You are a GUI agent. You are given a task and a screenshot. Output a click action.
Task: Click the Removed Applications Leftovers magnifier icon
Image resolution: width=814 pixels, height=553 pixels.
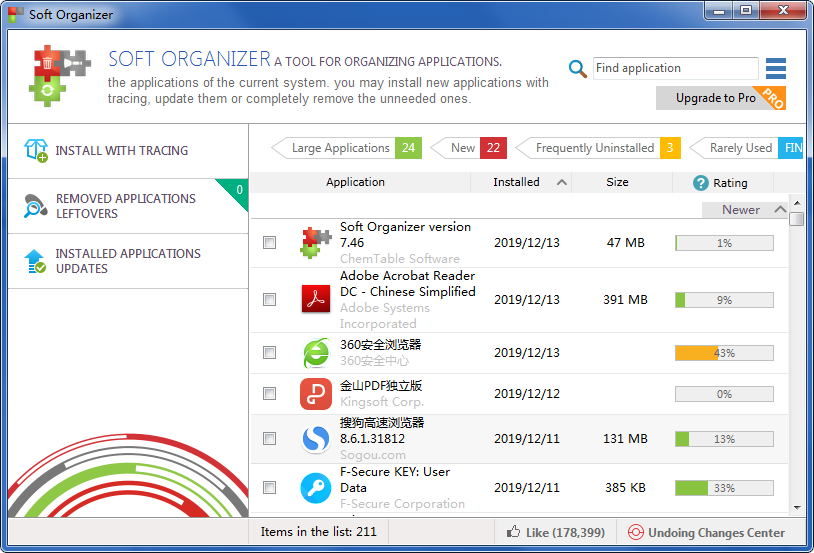(x=35, y=206)
